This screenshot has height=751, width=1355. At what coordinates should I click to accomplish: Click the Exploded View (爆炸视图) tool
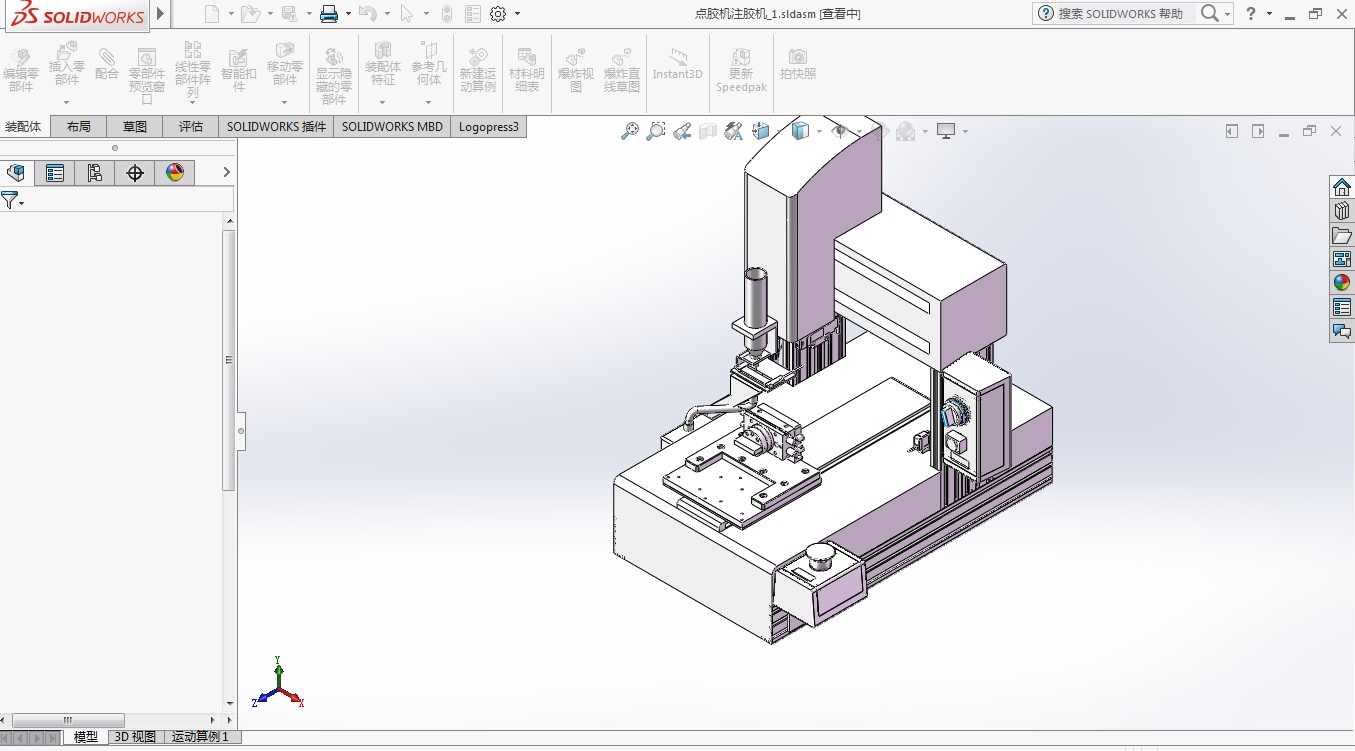tap(576, 69)
